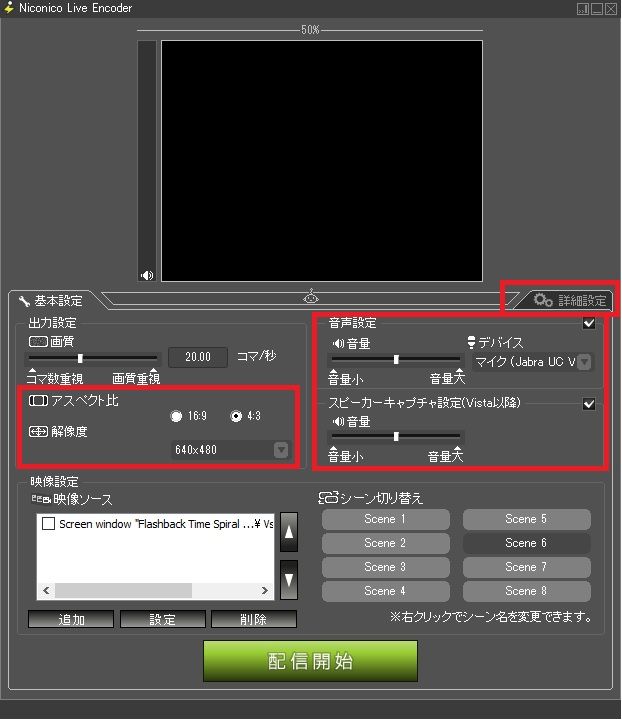
Task: Check the Screen window source checkbox
Action: 48,523
